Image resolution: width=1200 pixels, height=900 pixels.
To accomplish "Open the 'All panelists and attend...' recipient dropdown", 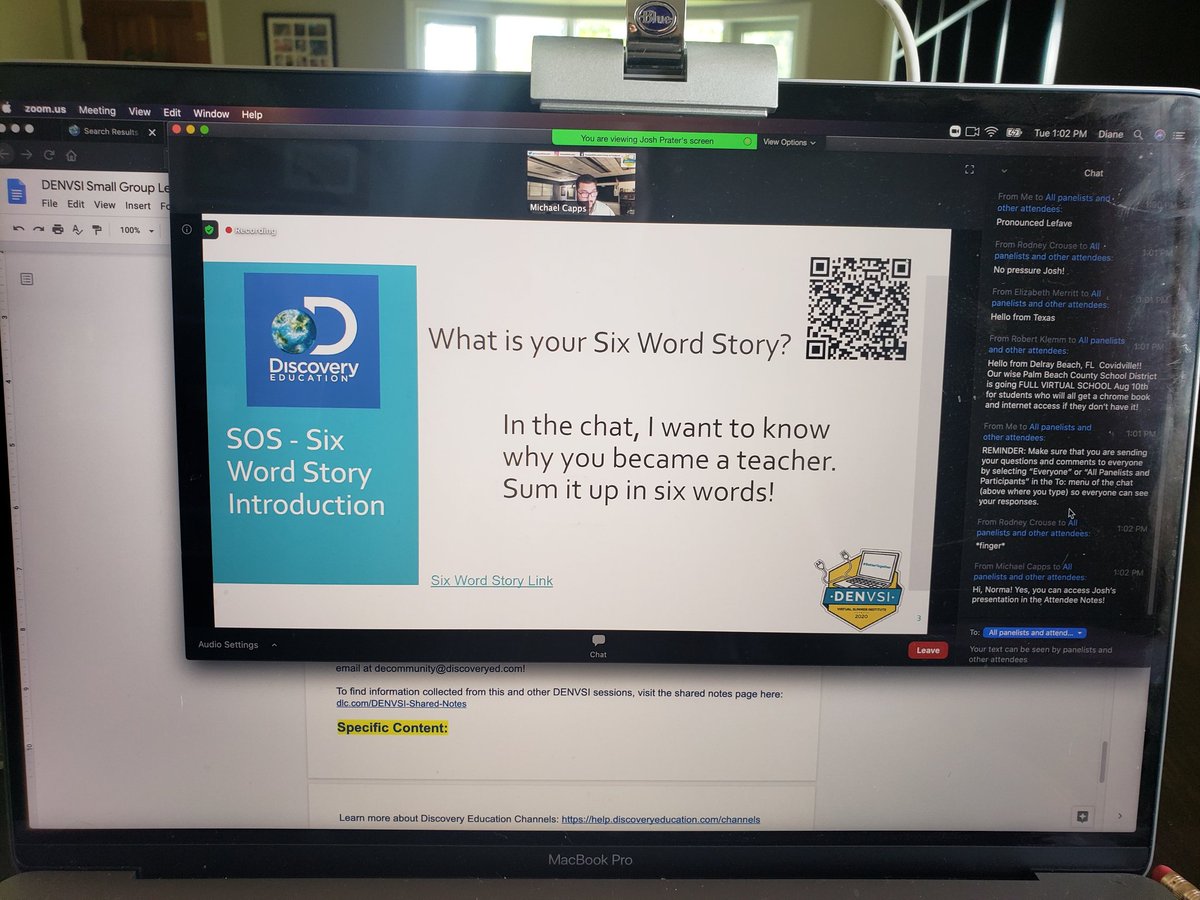I will 1035,633.
